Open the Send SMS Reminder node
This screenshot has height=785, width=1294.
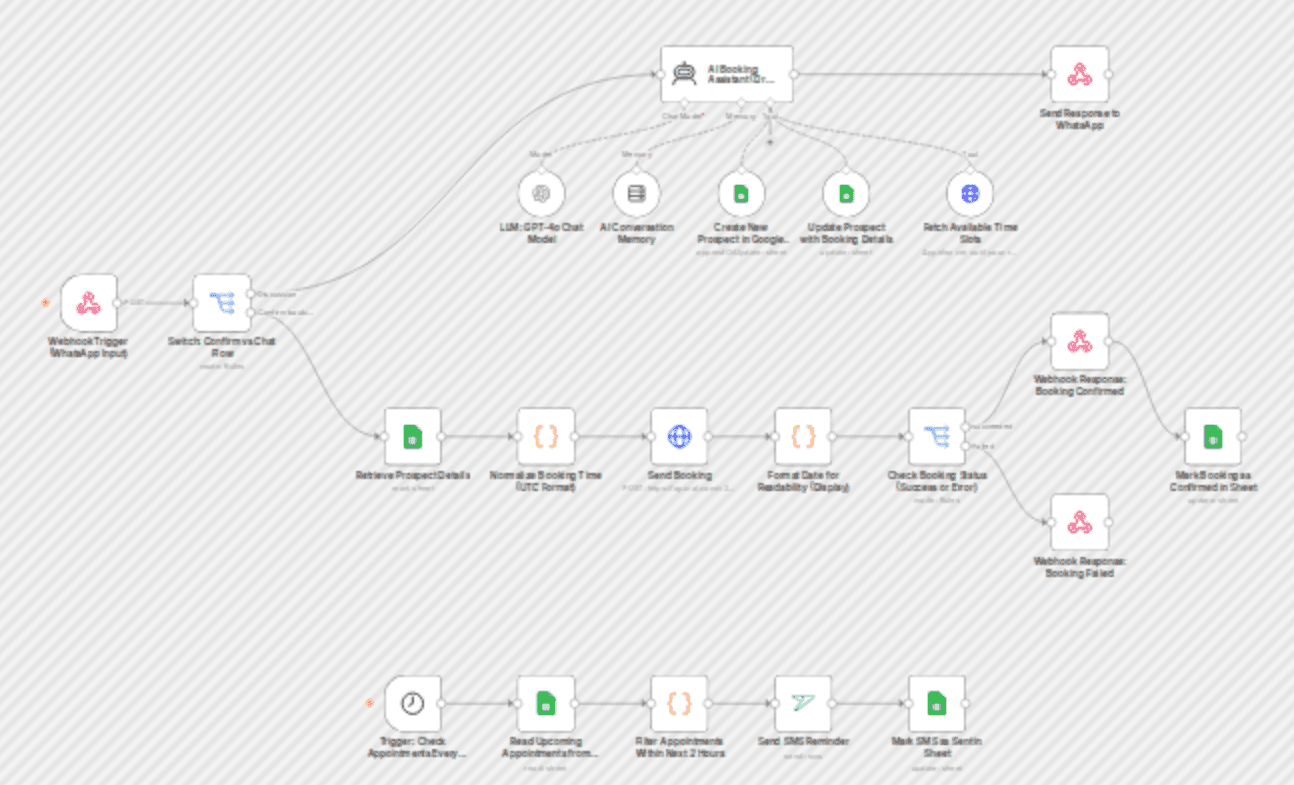[x=803, y=704]
